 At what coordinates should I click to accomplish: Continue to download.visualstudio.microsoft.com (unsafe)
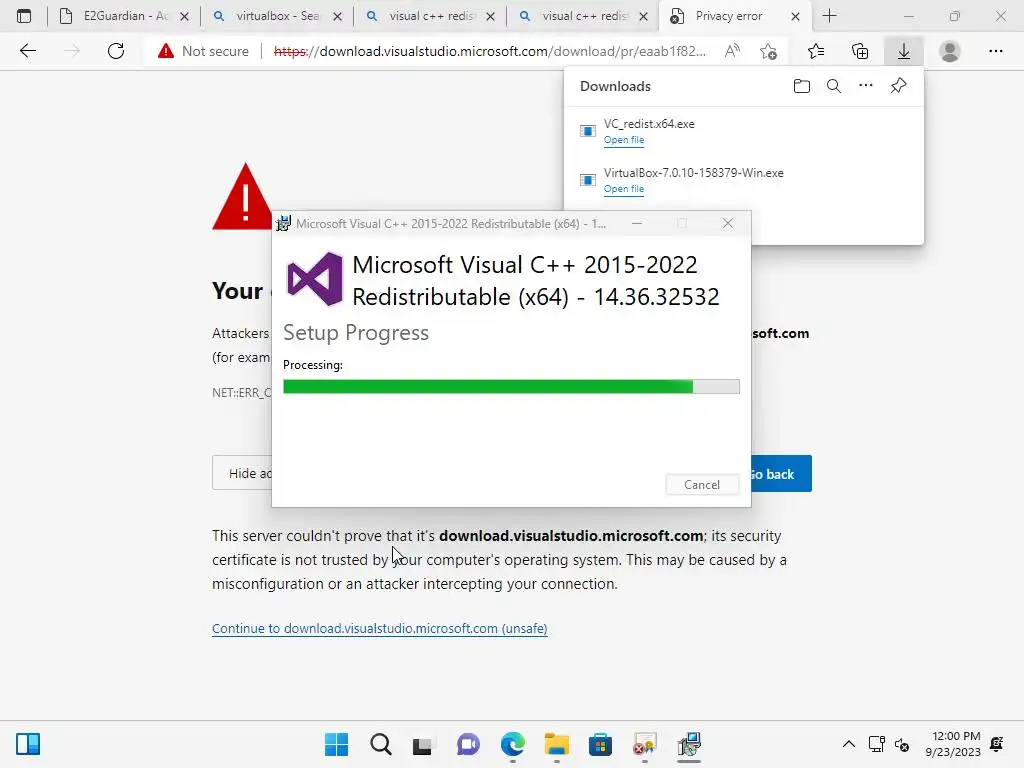pos(379,628)
